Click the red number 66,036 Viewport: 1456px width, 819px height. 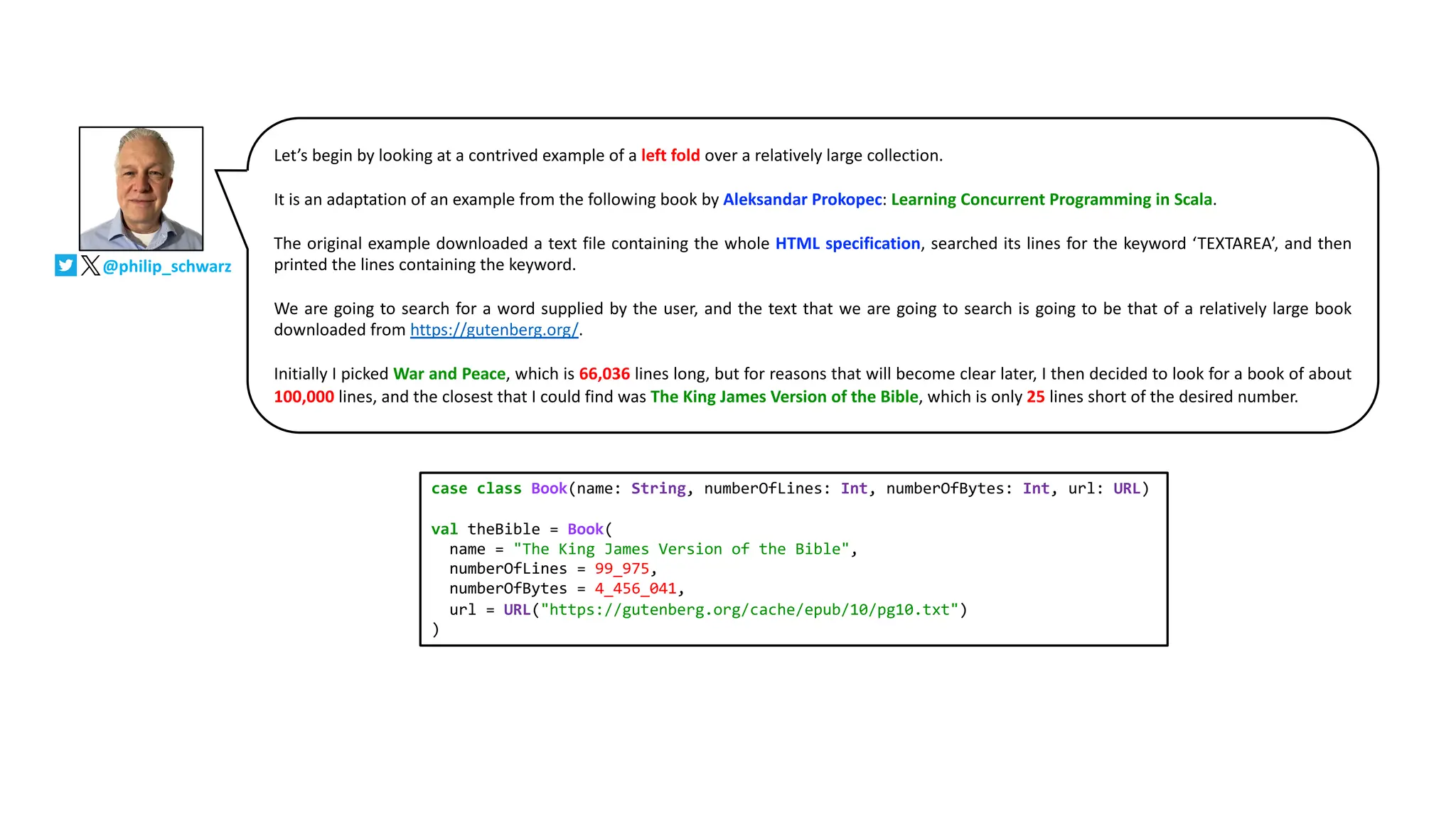604,374
